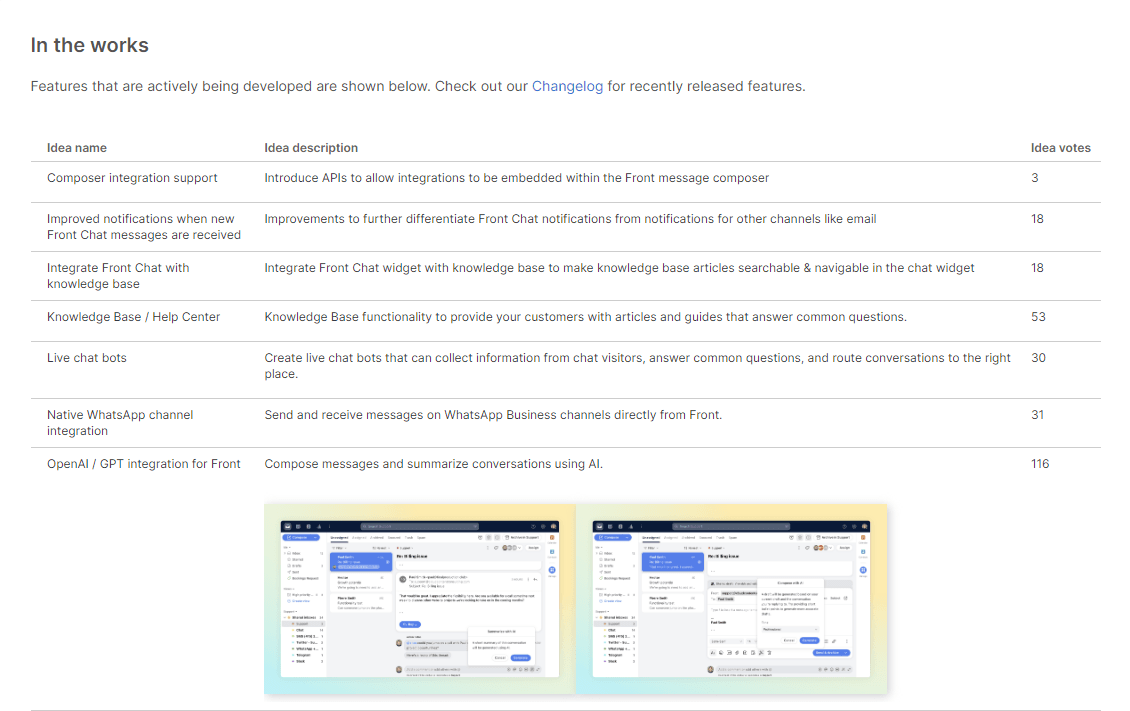Image resolution: width=1130 pixels, height=711 pixels.
Task: Select 'Integrate Front Chat with knowledge base' idea
Action: [x=118, y=276]
